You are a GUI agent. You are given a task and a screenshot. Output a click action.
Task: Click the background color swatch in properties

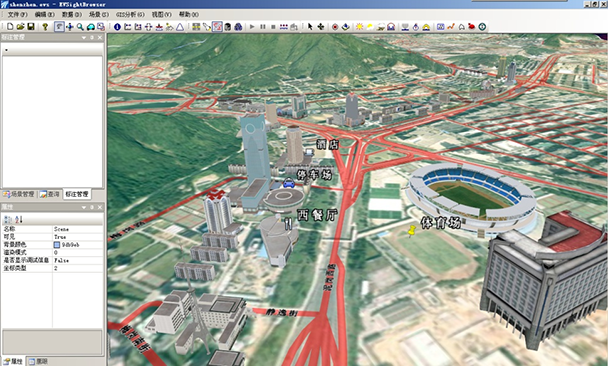(57, 245)
